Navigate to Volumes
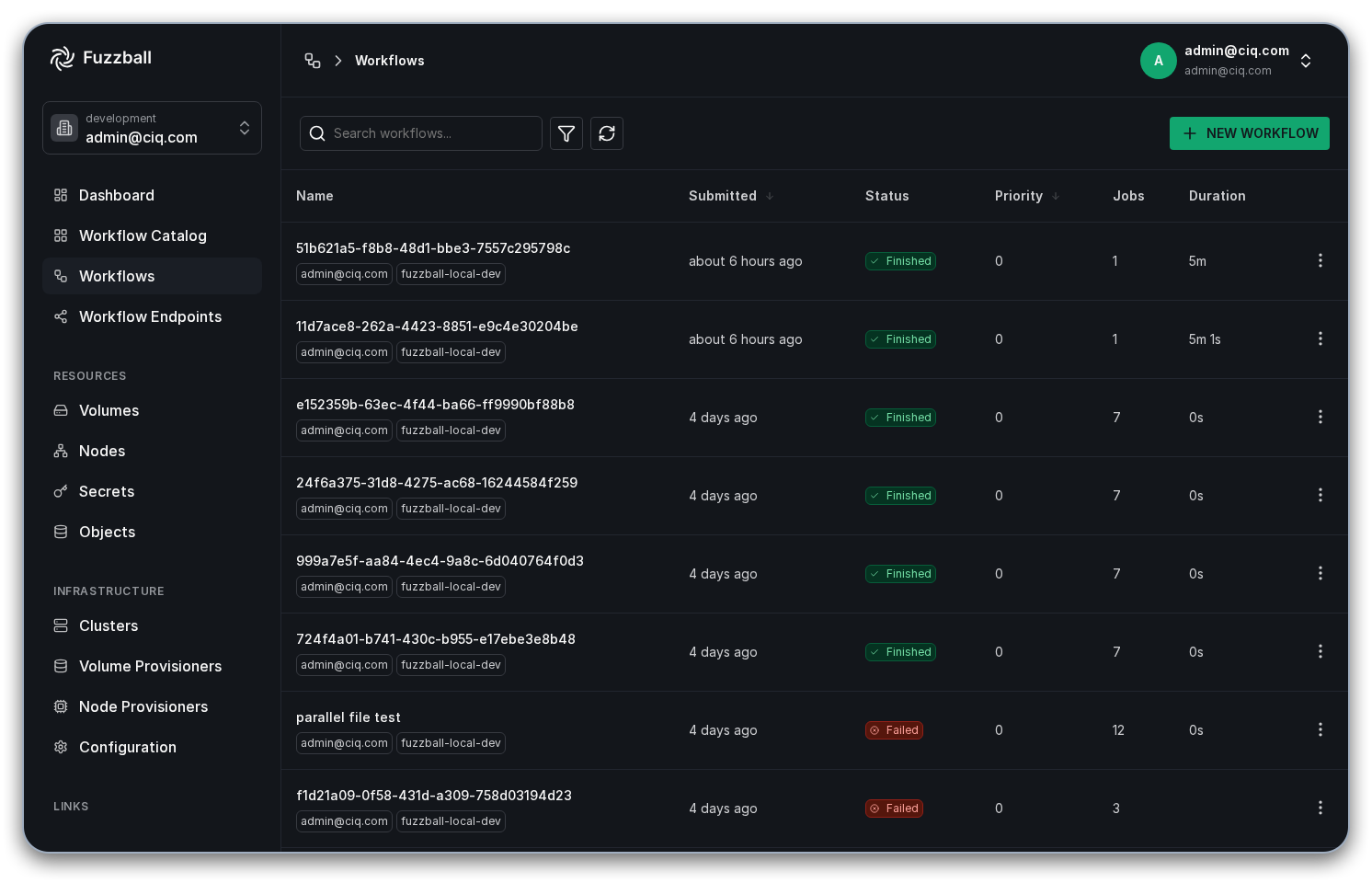Screen dimensions: 1372x883 click(x=152, y=410)
